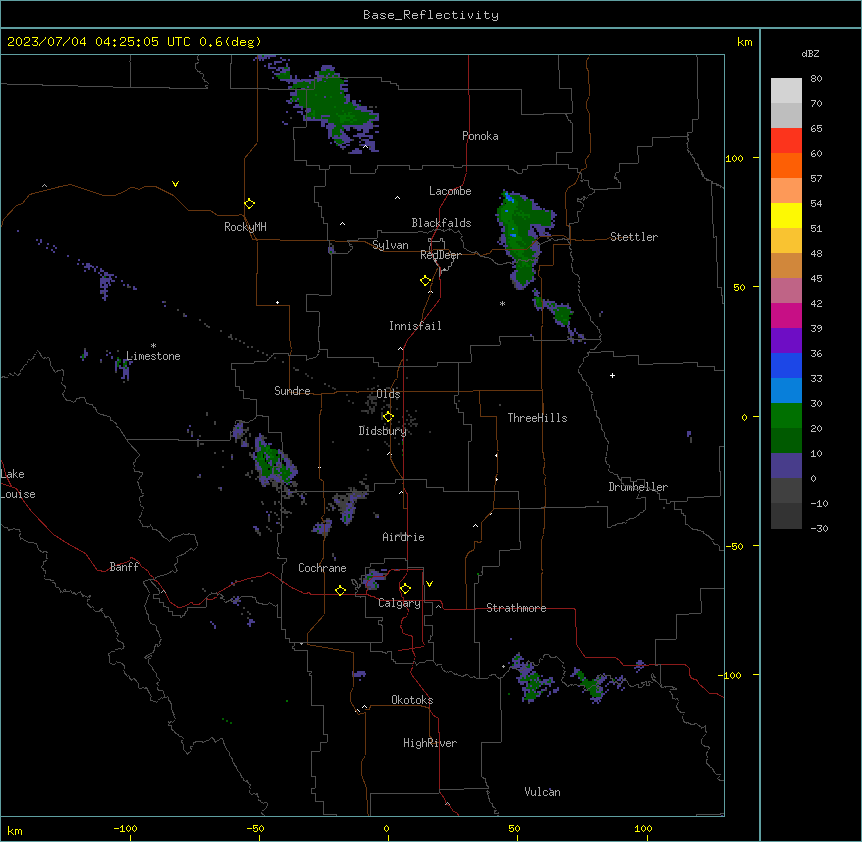Click the -30 value in dBZ legend

click(x=819, y=528)
